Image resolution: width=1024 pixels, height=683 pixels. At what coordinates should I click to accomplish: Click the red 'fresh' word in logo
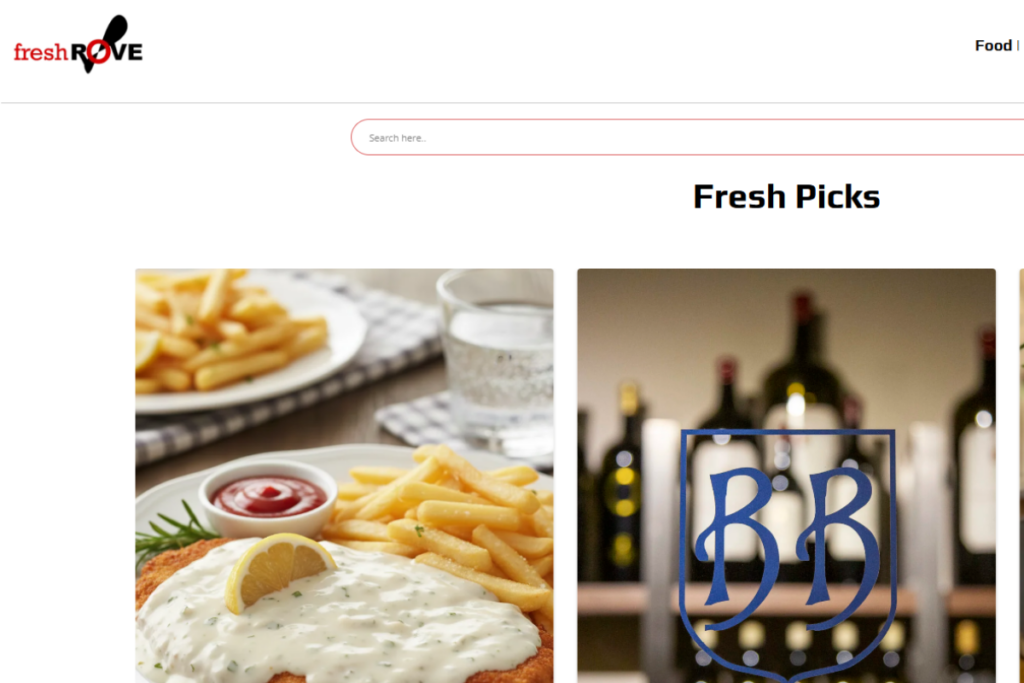40,52
